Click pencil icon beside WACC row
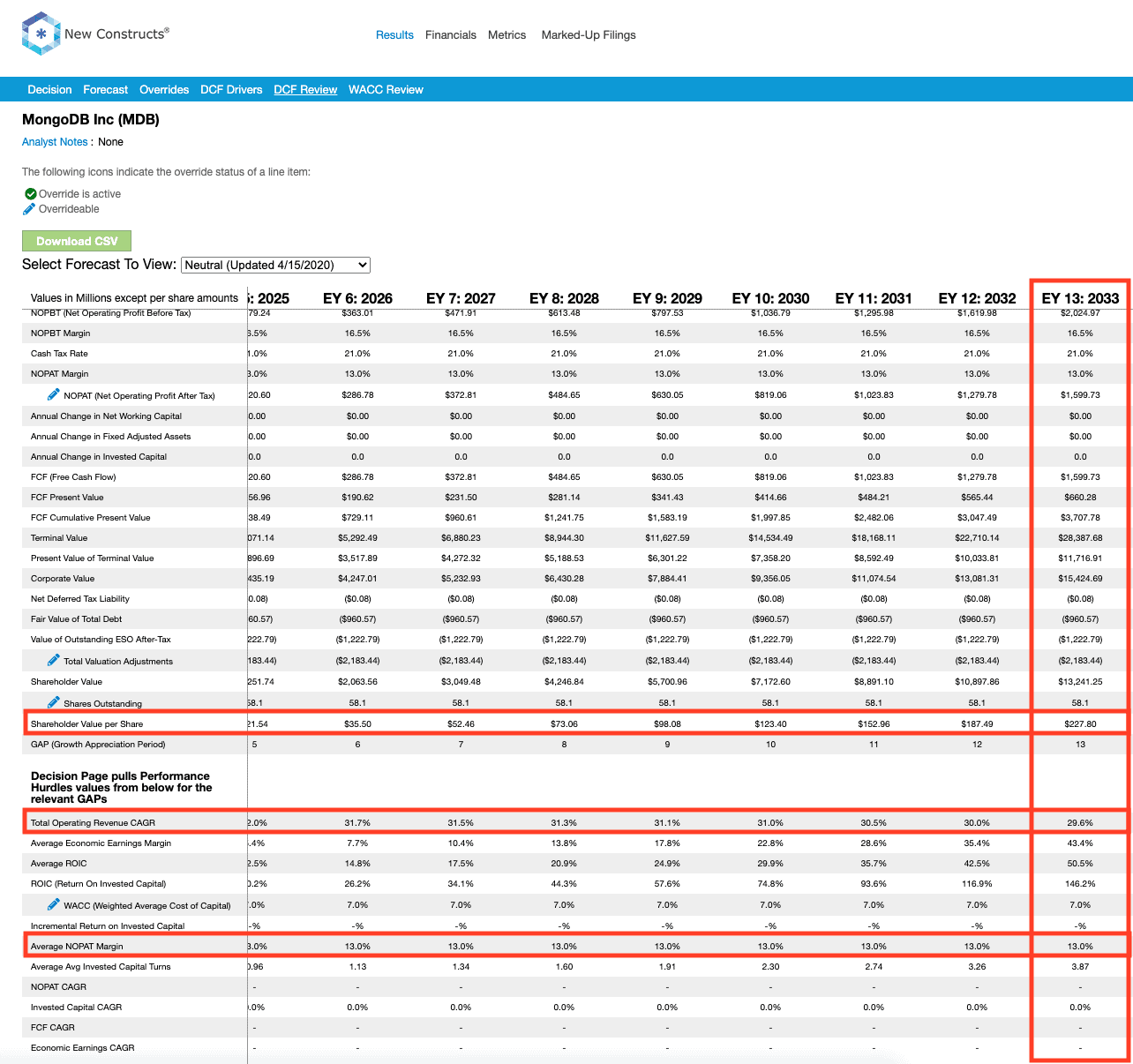 click(x=54, y=904)
